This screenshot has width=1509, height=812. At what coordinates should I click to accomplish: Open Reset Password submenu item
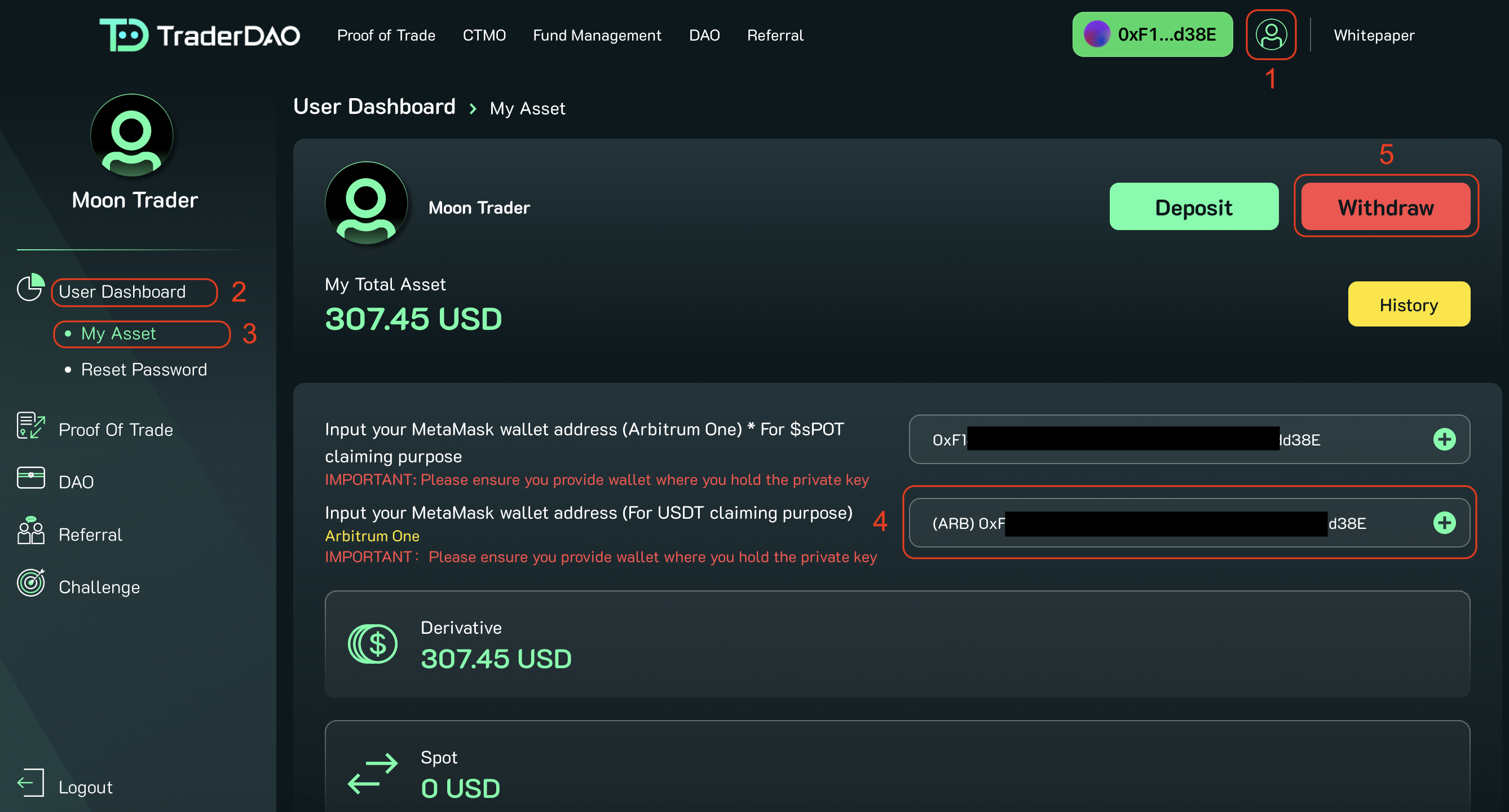coord(144,370)
